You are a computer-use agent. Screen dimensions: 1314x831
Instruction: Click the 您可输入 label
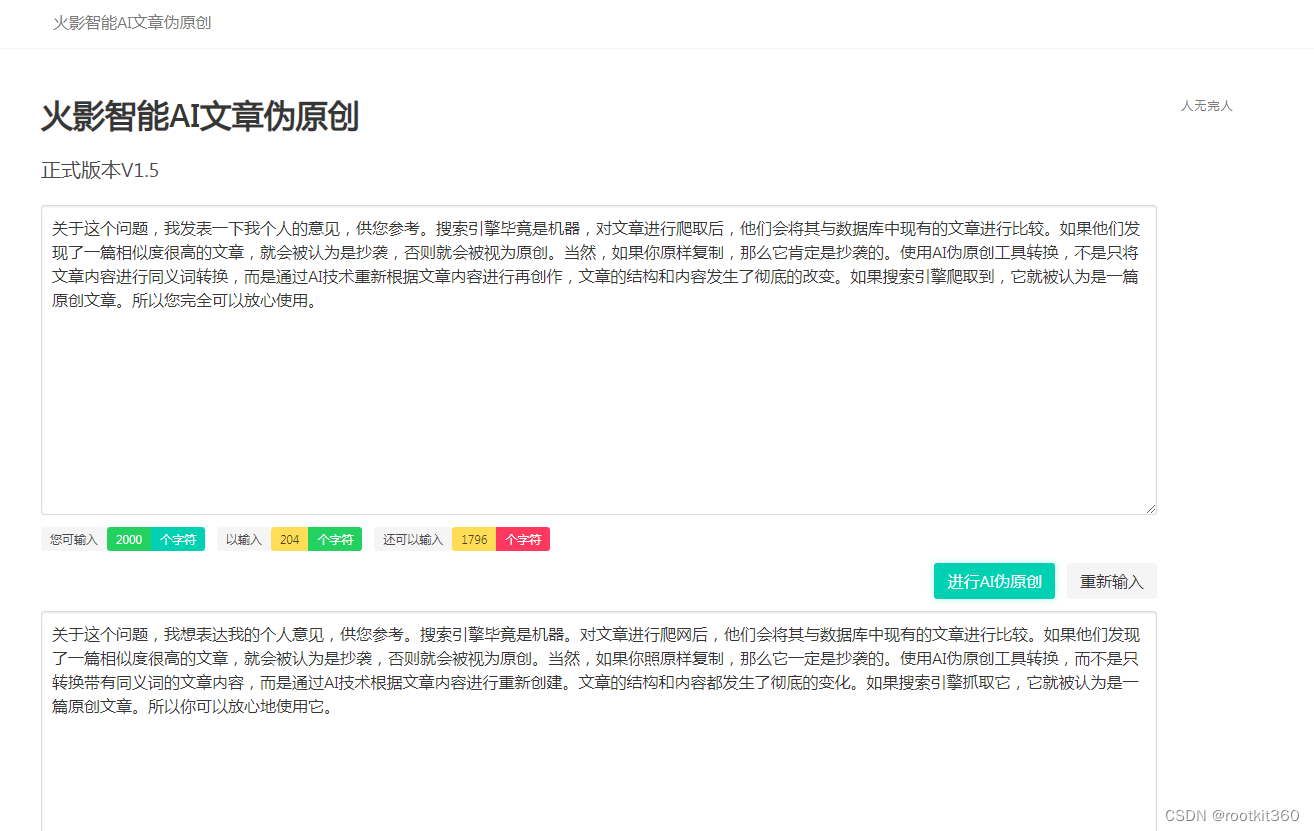[74, 539]
